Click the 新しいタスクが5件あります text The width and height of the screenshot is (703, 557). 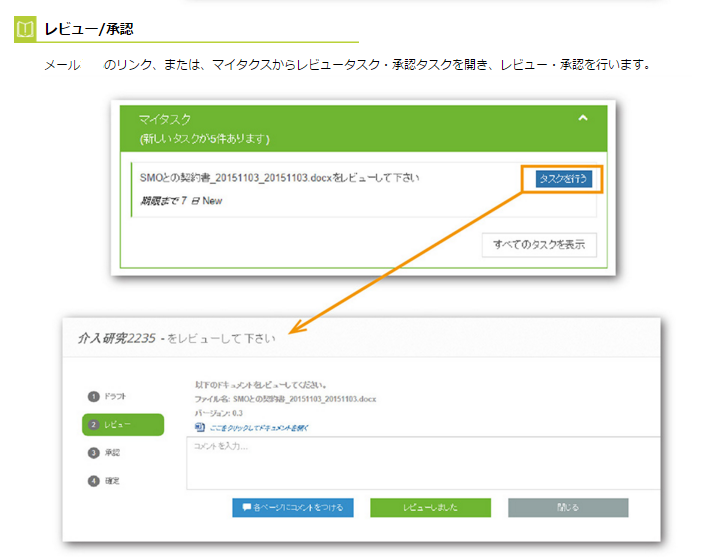[204, 139]
